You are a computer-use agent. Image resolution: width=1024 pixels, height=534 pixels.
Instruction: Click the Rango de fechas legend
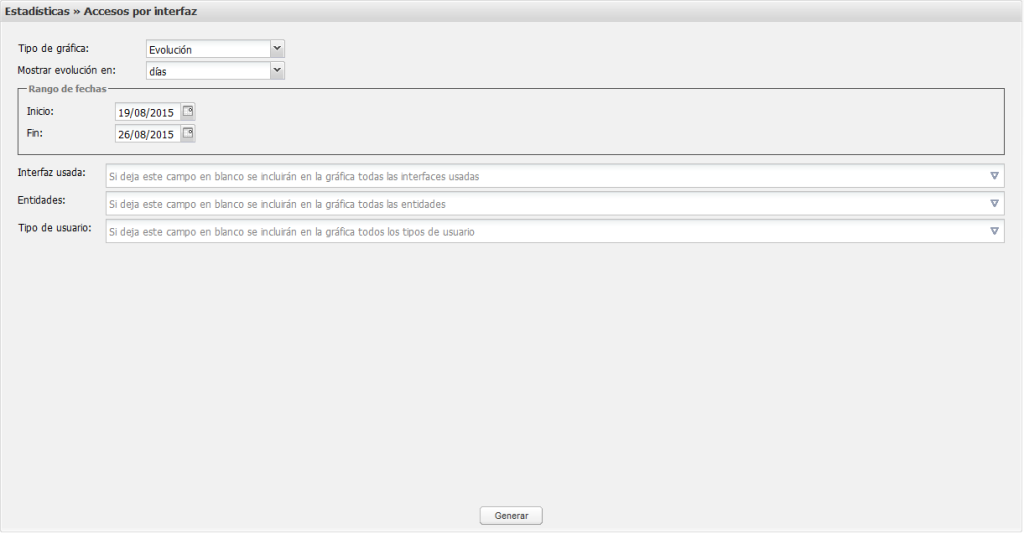click(67, 89)
